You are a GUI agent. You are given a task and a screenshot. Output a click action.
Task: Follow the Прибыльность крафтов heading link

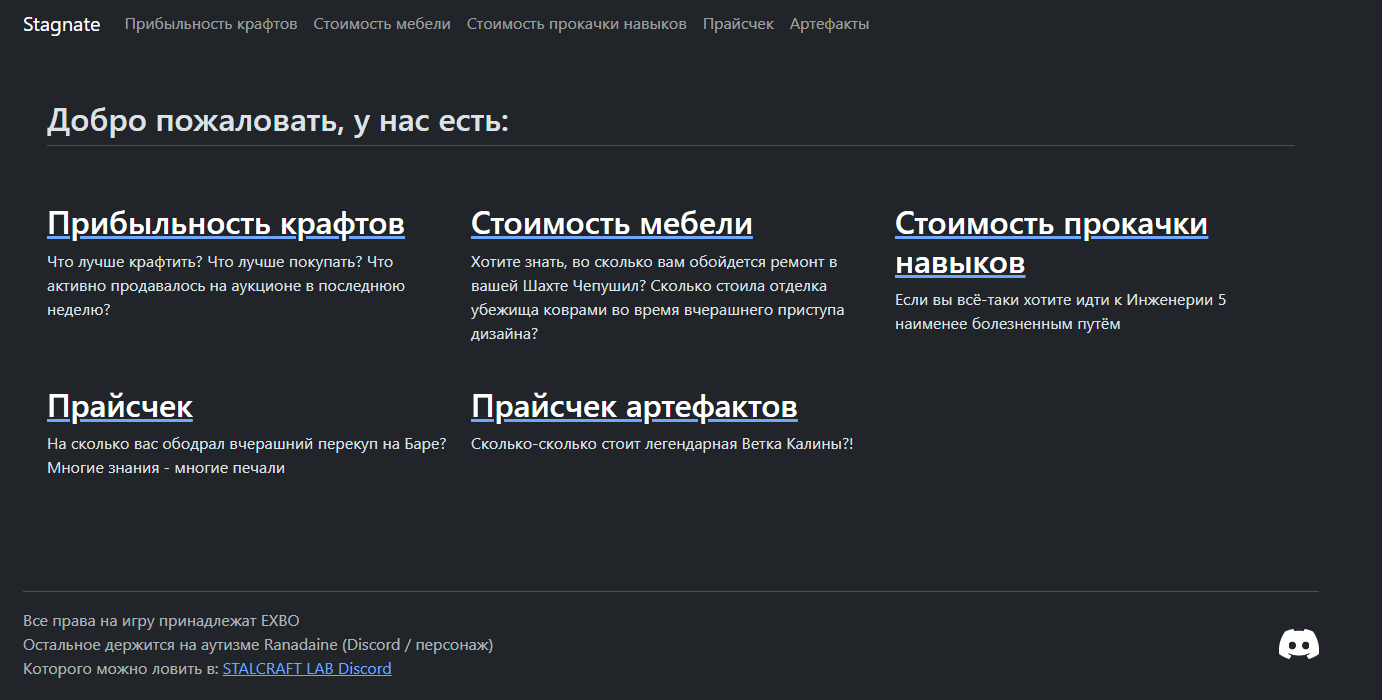point(226,223)
